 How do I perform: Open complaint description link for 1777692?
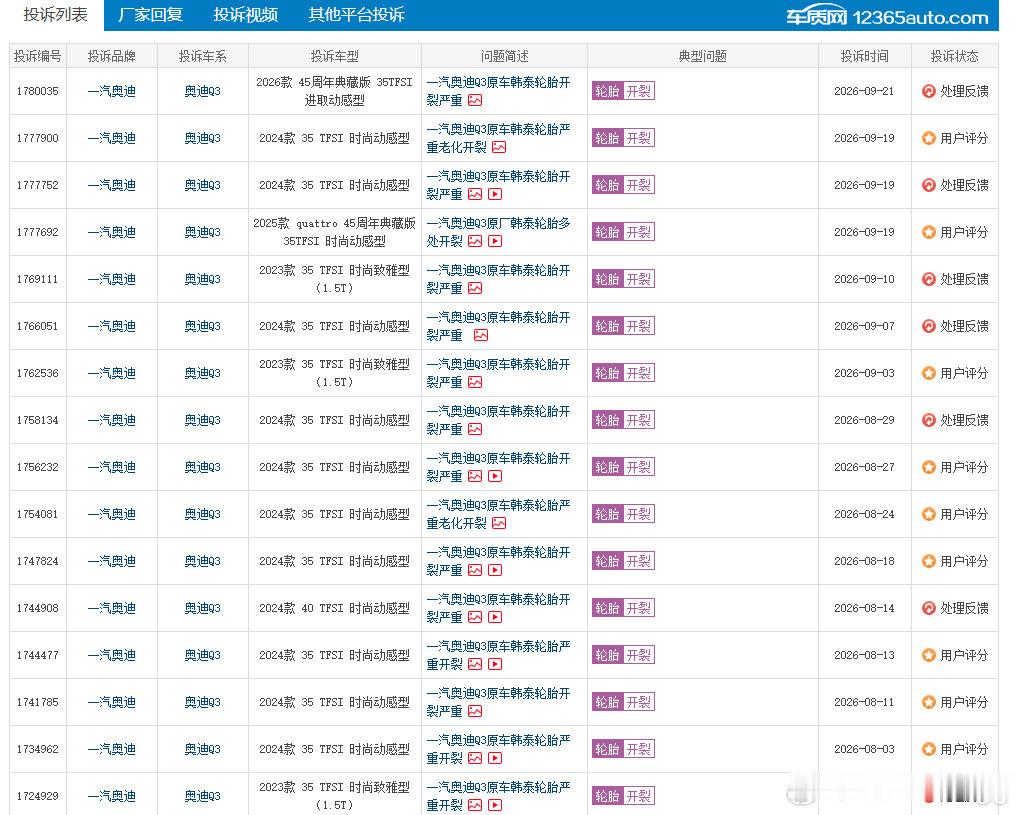(498, 232)
